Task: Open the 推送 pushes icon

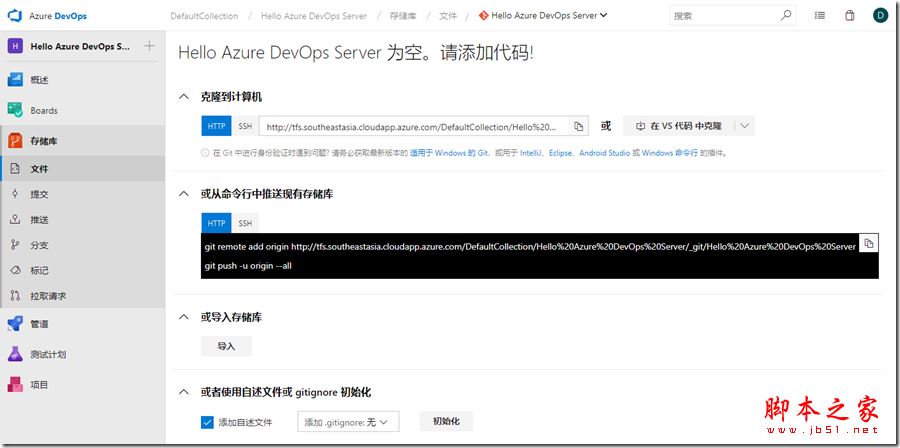Action: pyautogui.click(x=15, y=220)
